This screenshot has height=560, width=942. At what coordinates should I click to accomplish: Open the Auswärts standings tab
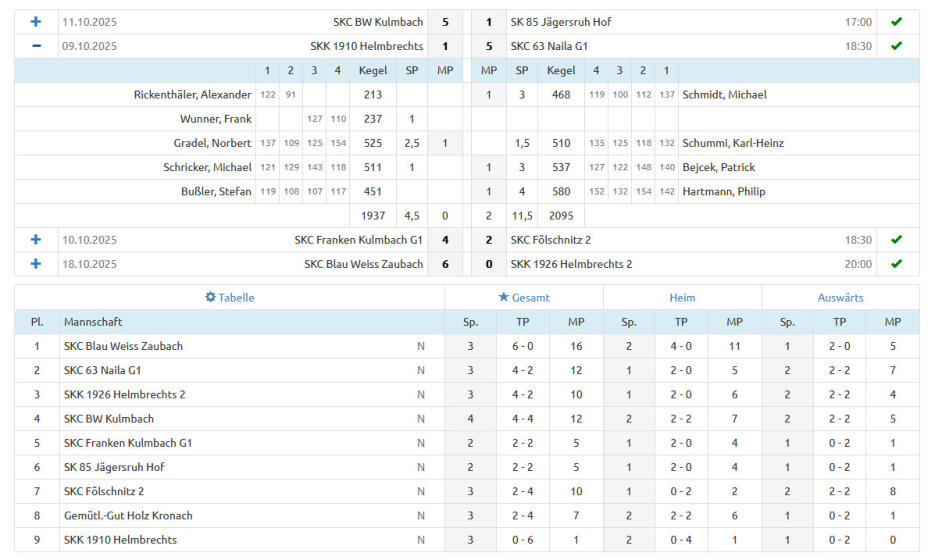click(x=840, y=298)
